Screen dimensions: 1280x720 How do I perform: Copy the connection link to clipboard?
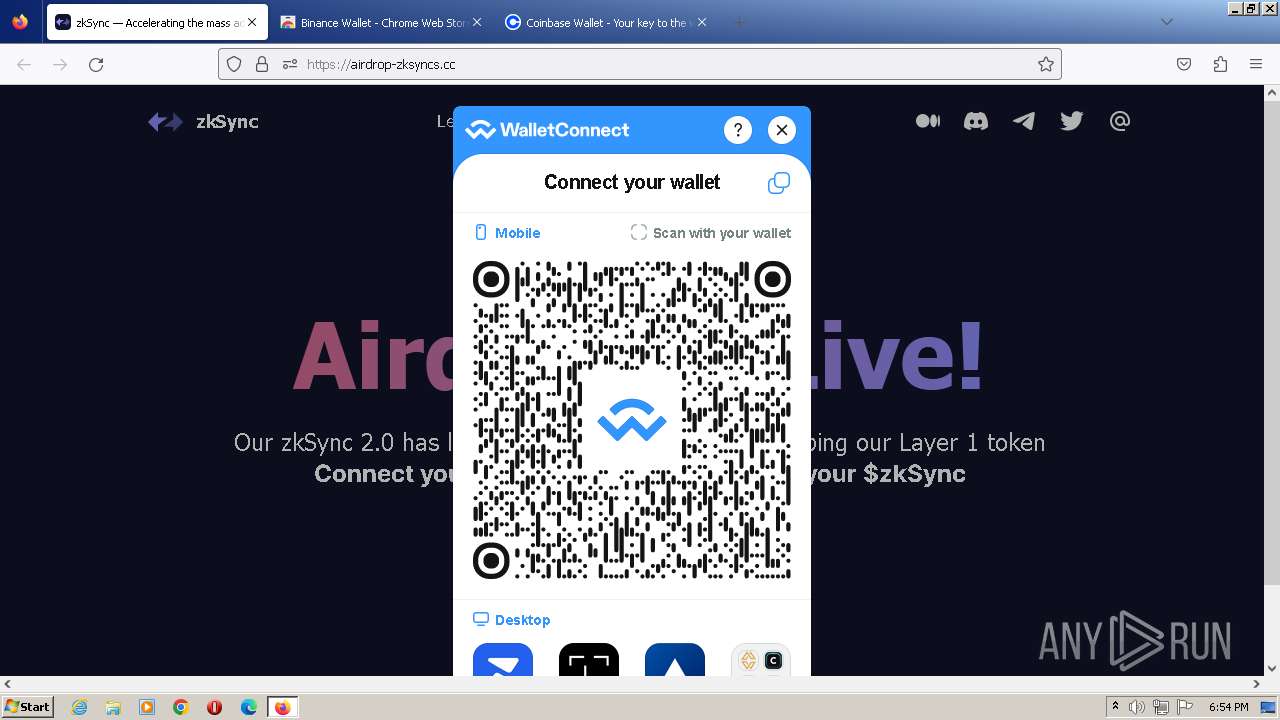(779, 183)
